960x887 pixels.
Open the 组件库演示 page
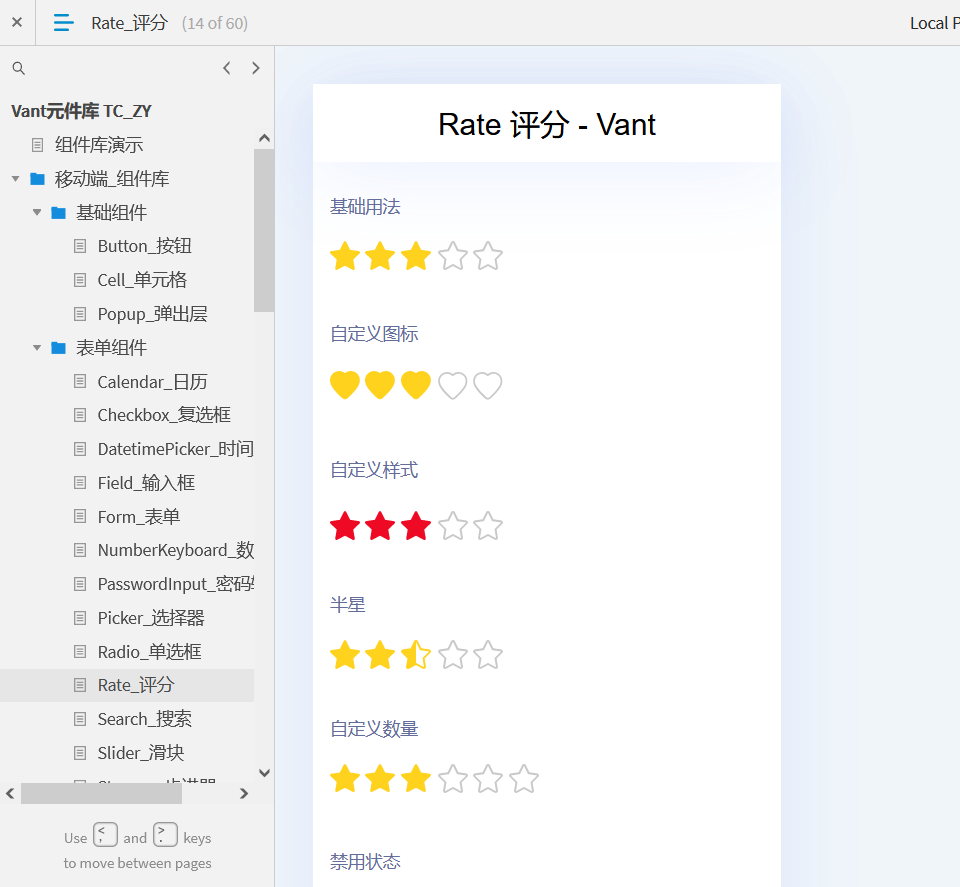point(99,145)
